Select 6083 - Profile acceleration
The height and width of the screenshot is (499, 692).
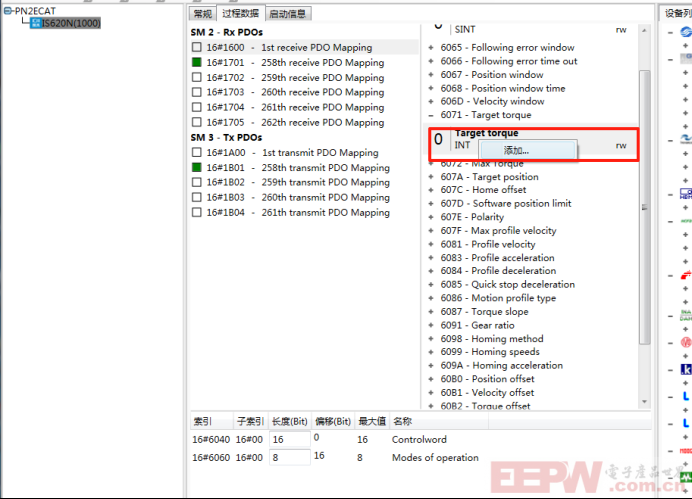(497, 258)
